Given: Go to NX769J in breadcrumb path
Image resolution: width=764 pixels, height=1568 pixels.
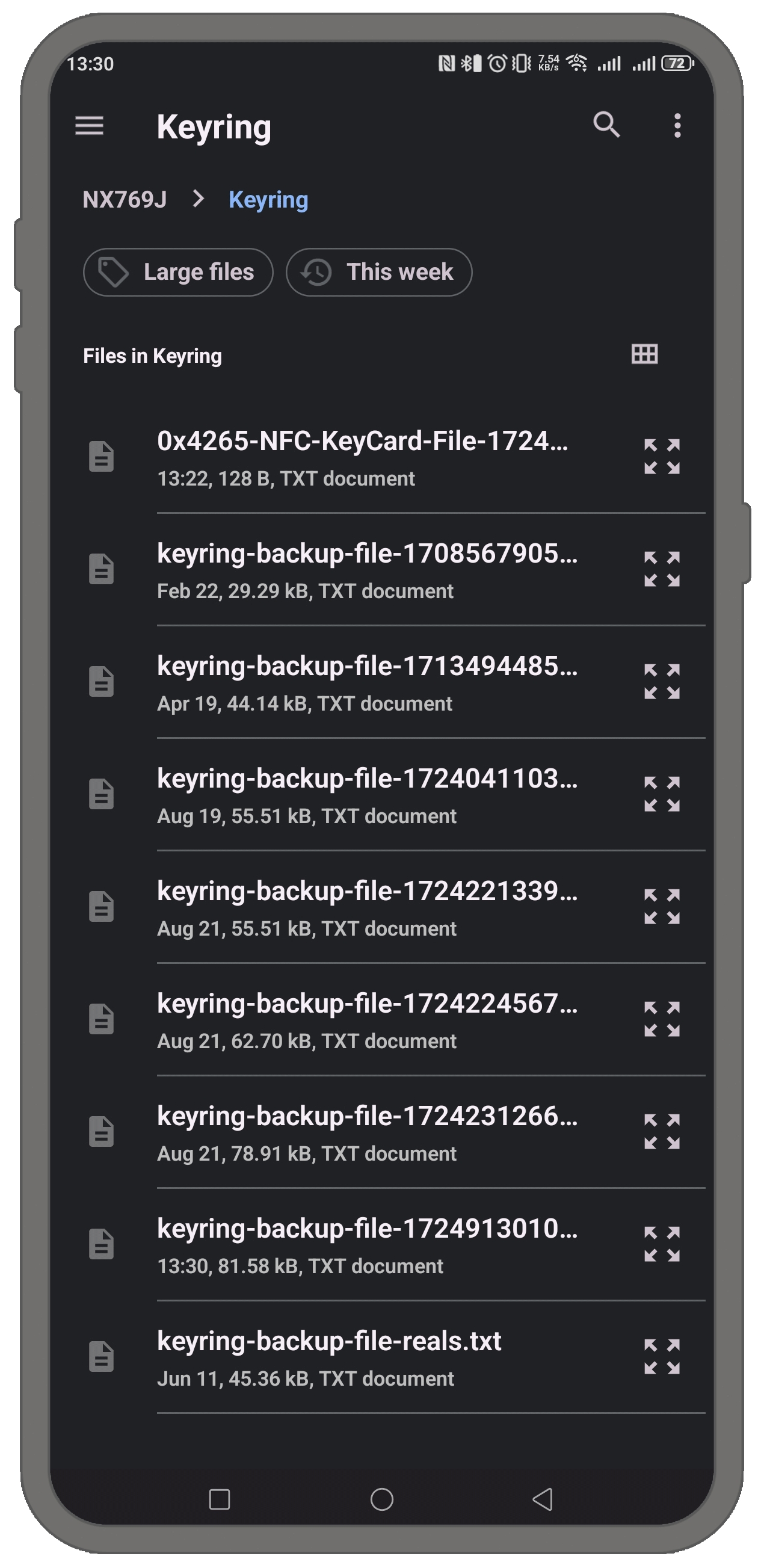Looking at the screenshot, I should [125, 200].
